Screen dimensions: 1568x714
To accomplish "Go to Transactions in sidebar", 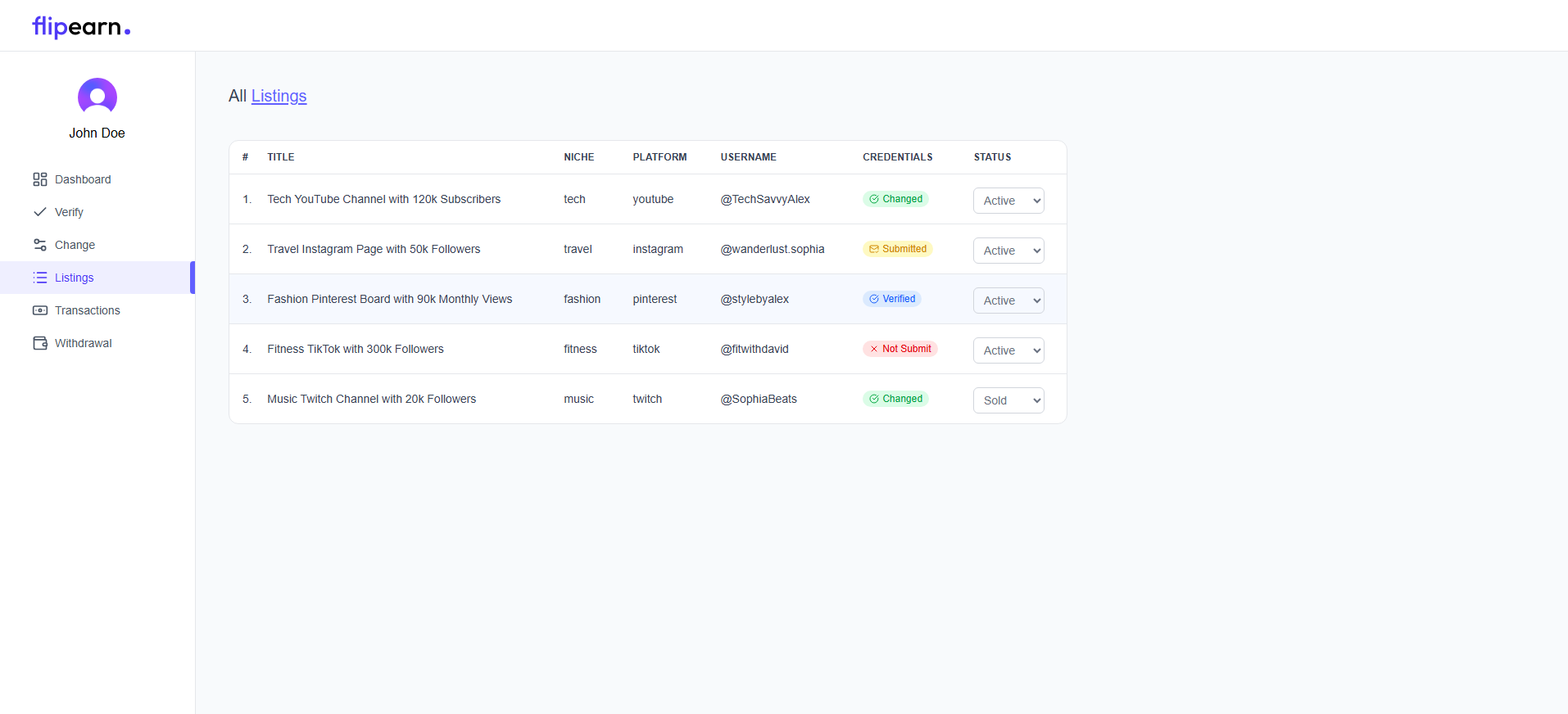I will 87,310.
